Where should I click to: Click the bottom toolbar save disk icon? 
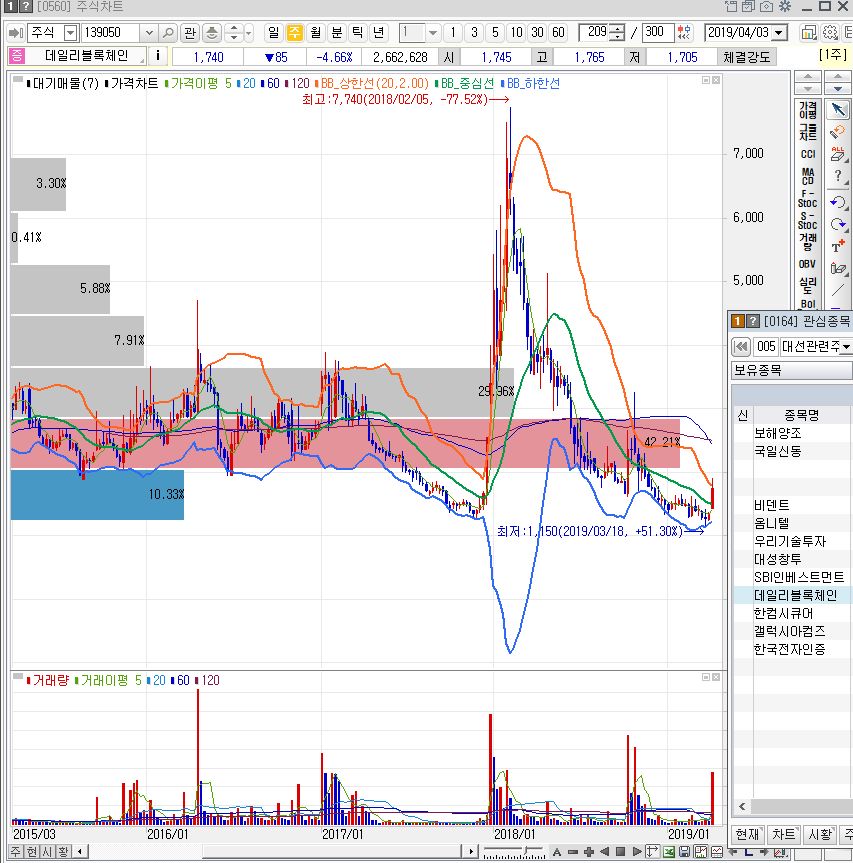coord(684,852)
